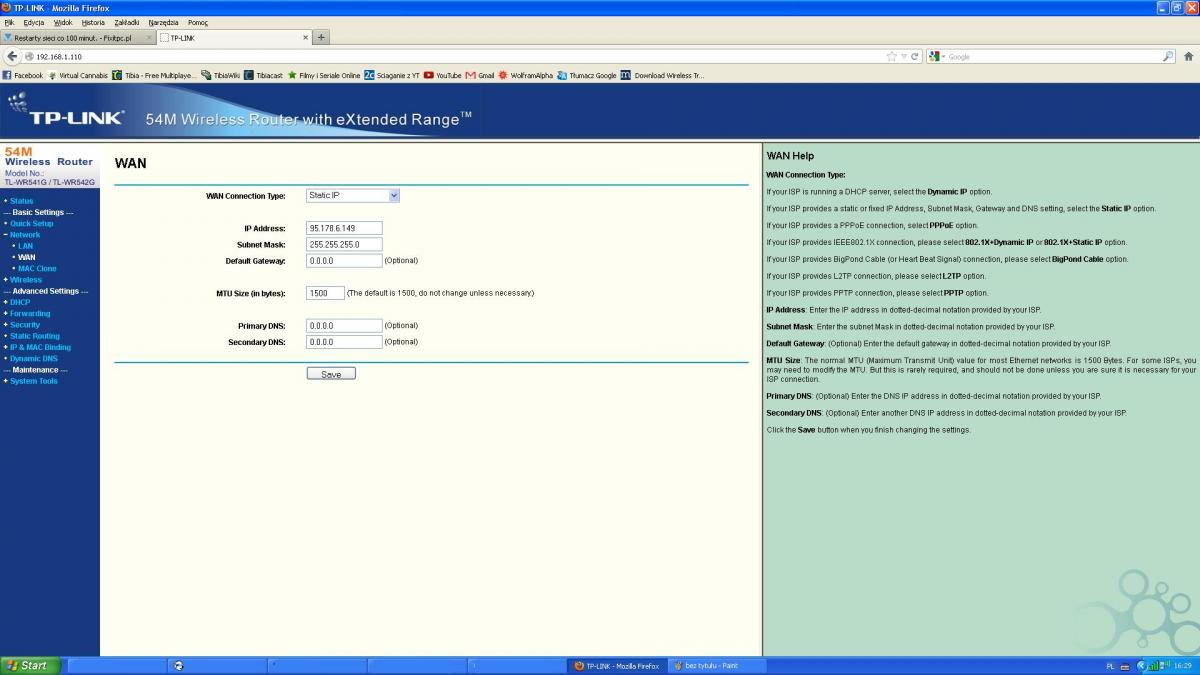Viewport: 1200px width, 675px height.
Task: Open Wireless section in sidebar
Action: coord(26,280)
